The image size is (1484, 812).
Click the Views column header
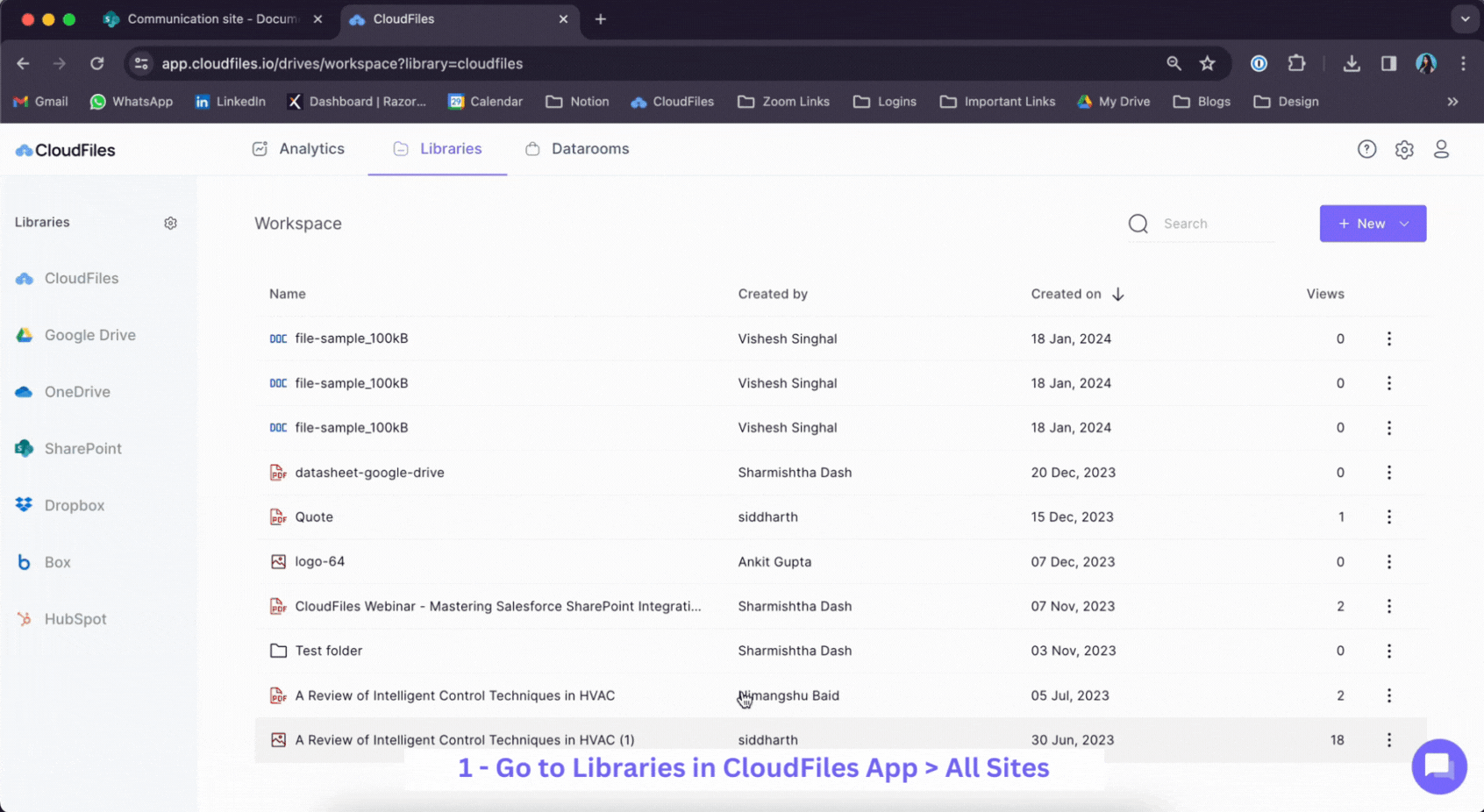(1325, 294)
